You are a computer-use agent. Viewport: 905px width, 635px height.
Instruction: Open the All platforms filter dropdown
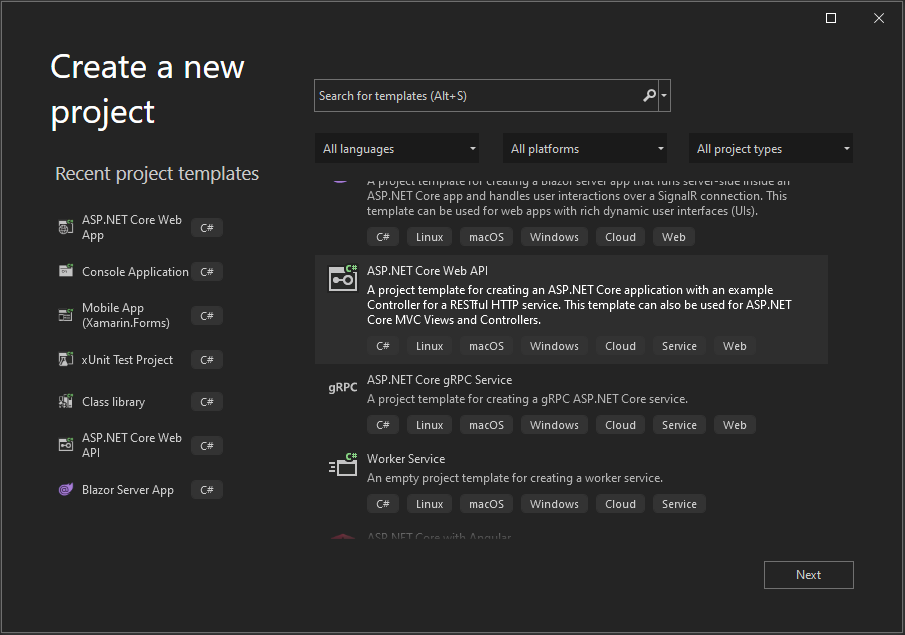[585, 148]
